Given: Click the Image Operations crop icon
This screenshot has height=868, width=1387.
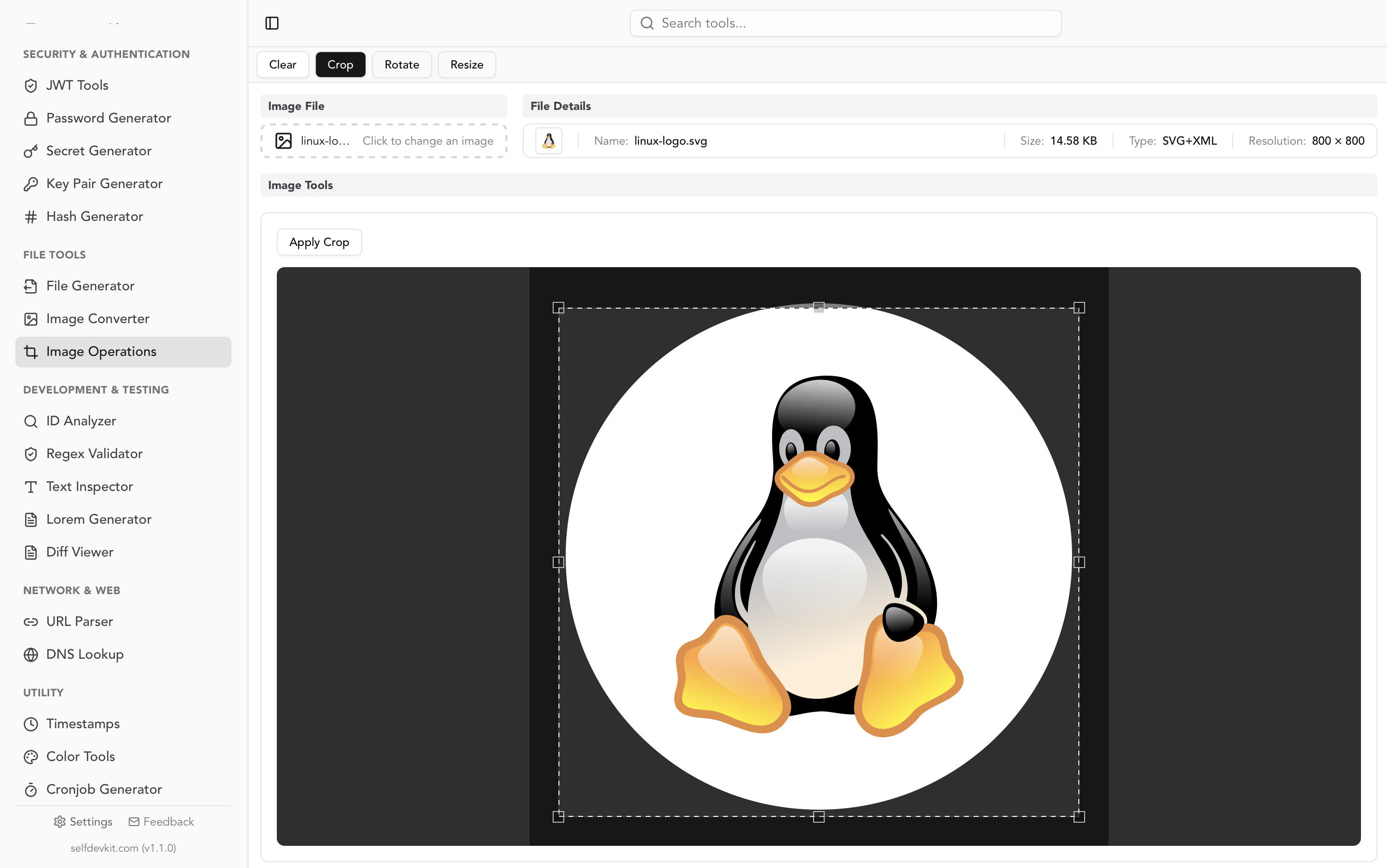Looking at the screenshot, I should pos(31,352).
